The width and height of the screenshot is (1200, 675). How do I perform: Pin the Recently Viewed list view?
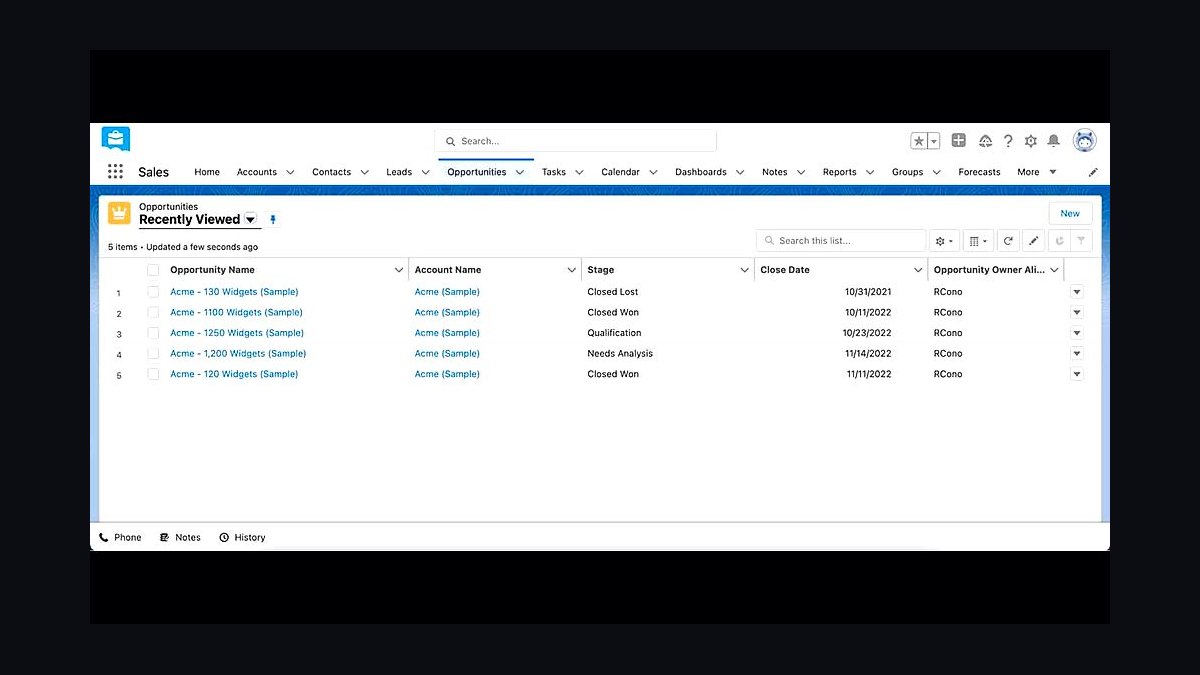(273, 220)
